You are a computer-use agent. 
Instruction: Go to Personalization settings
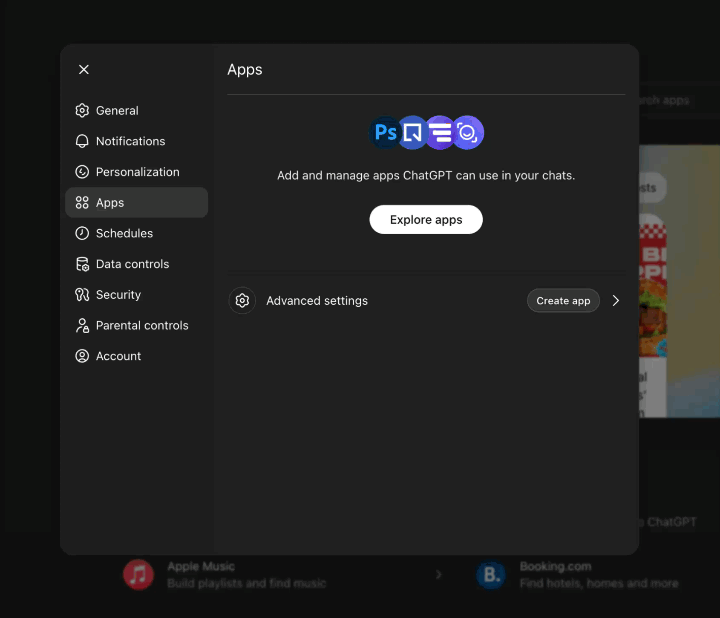pos(136,172)
